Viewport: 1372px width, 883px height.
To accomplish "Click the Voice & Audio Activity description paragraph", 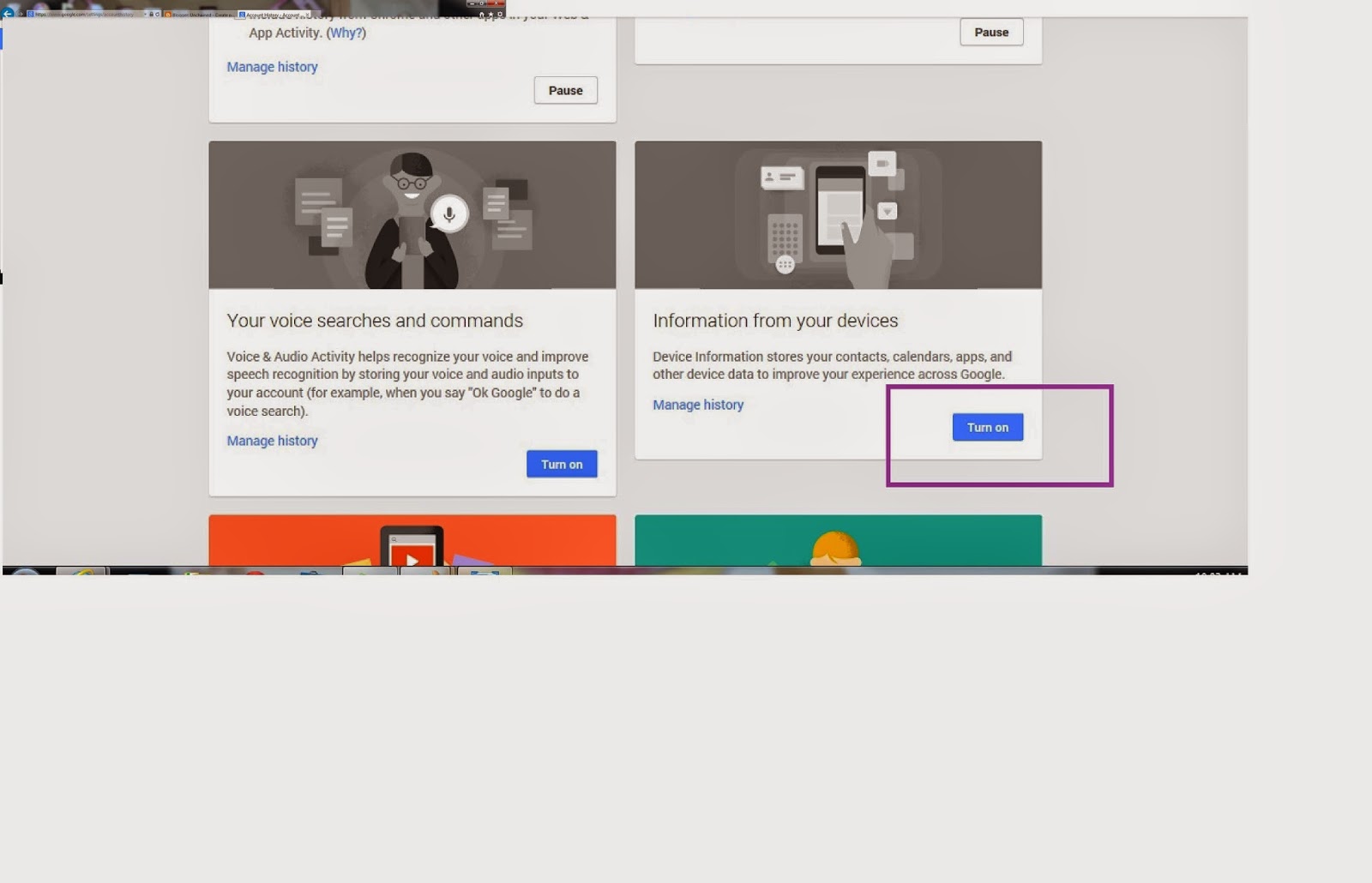I will tap(408, 383).
